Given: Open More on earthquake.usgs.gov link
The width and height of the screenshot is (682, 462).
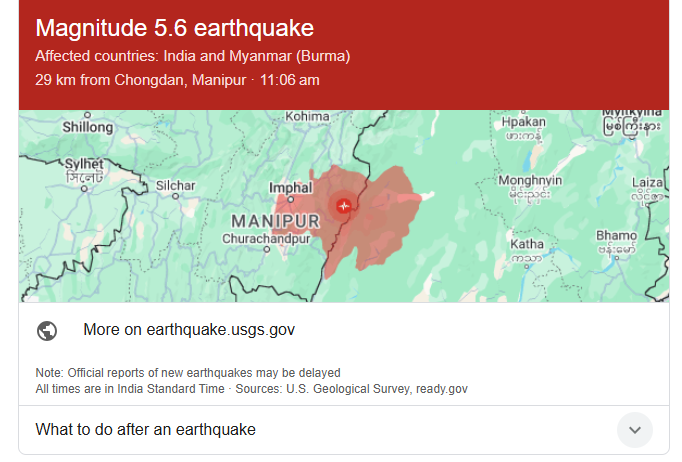Looking at the screenshot, I should [x=189, y=330].
